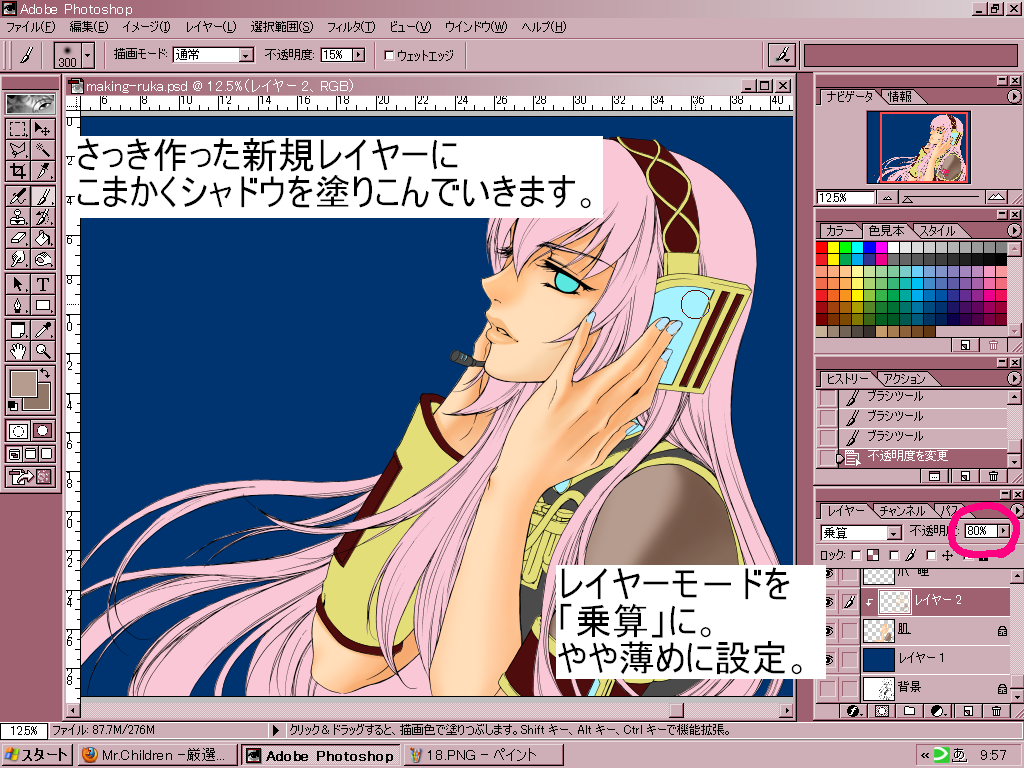Select the Sponge tool

coord(43,259)
